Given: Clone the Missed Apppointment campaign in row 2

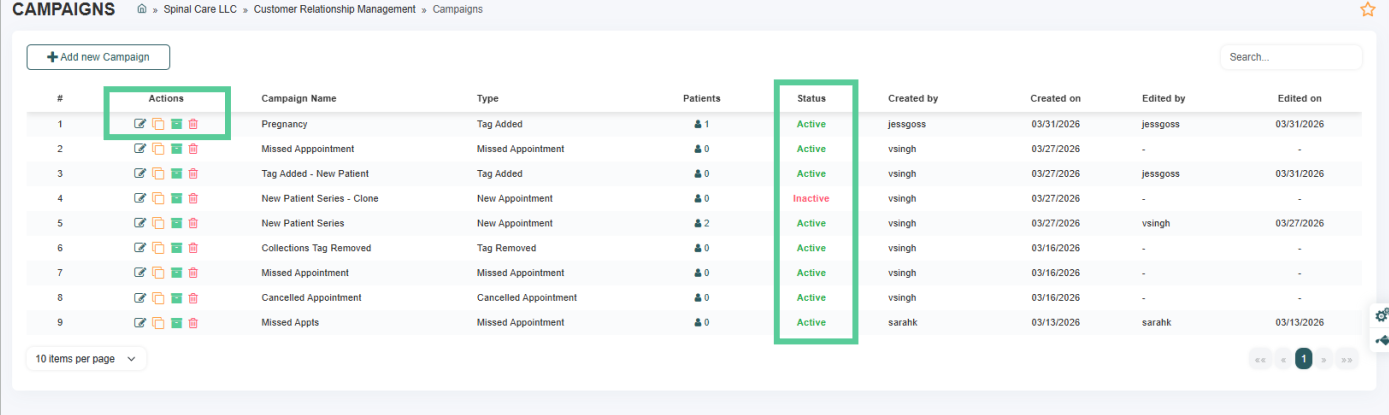Looking at the screenshot, I should coord(158,149).
